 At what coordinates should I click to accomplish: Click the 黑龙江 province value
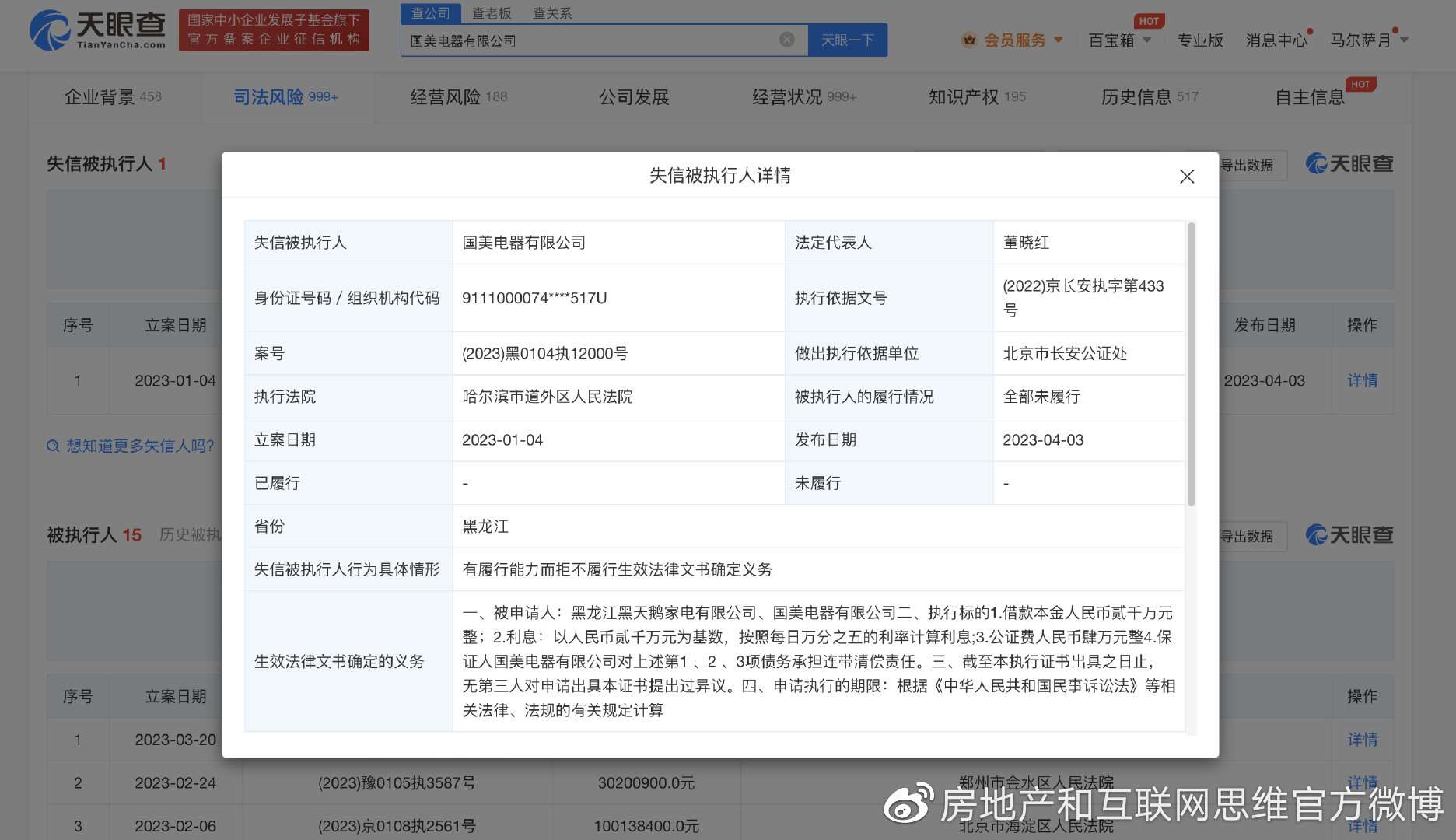pos(485,527)
